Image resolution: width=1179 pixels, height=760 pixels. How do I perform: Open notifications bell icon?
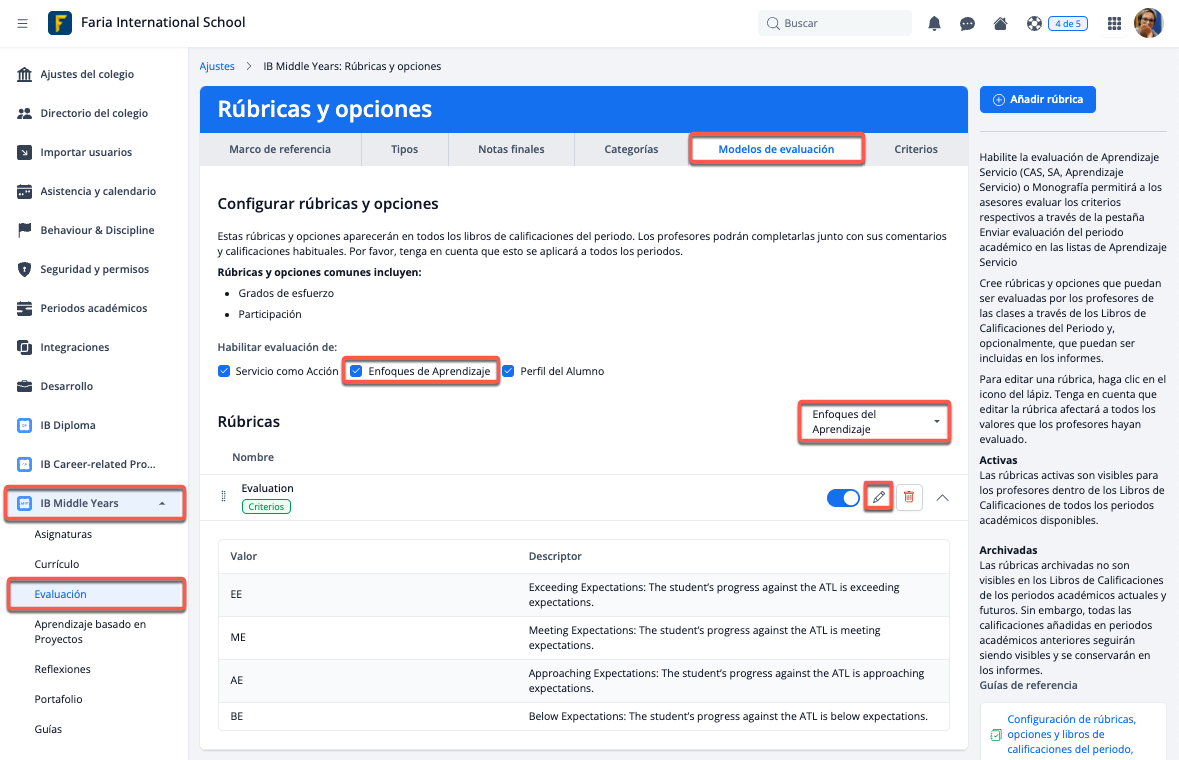click(x=934, y=23)
